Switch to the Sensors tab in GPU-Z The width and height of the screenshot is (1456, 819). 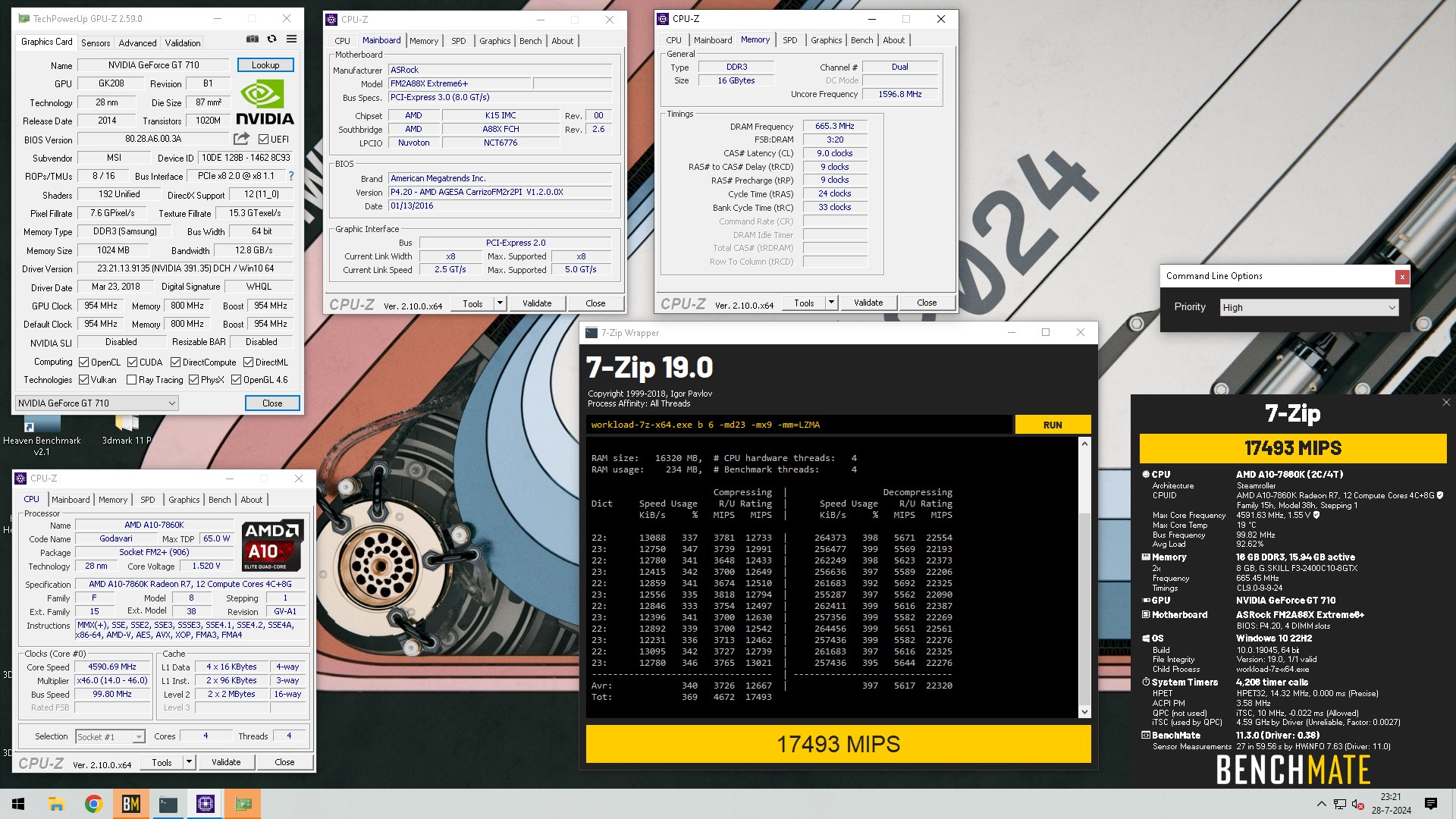[96, 43]
